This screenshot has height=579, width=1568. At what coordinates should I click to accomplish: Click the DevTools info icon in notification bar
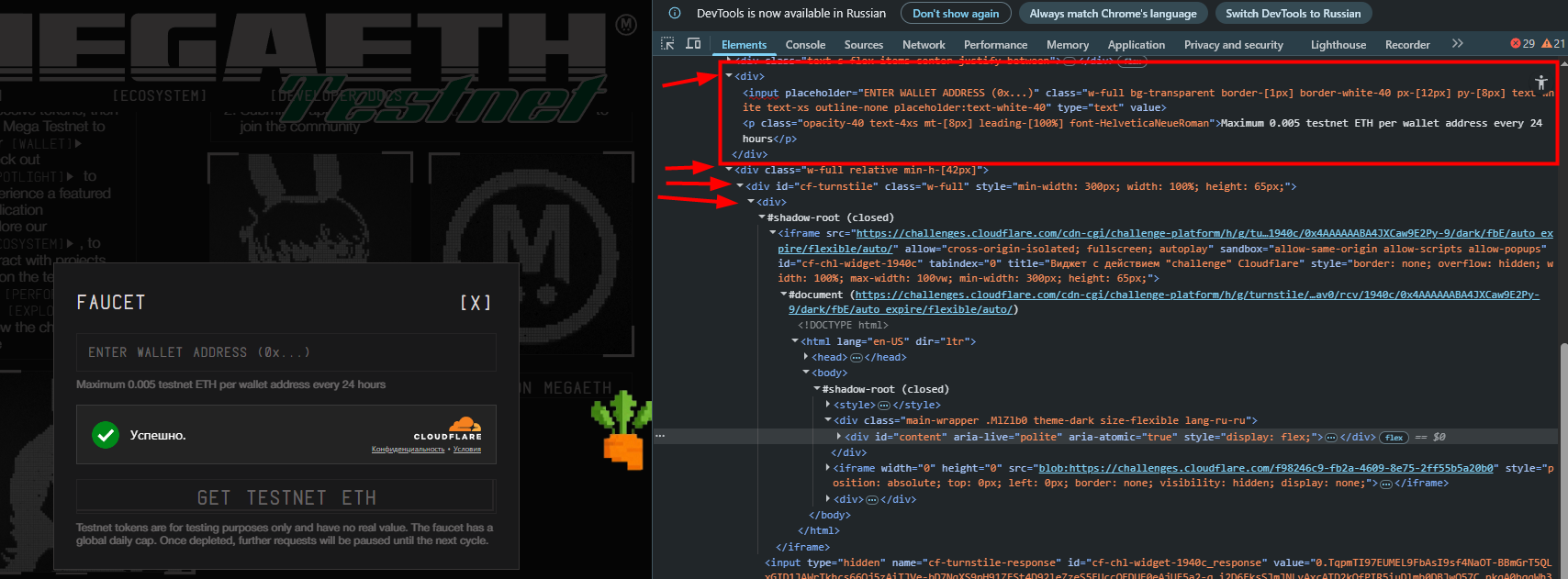click(675, 13)
